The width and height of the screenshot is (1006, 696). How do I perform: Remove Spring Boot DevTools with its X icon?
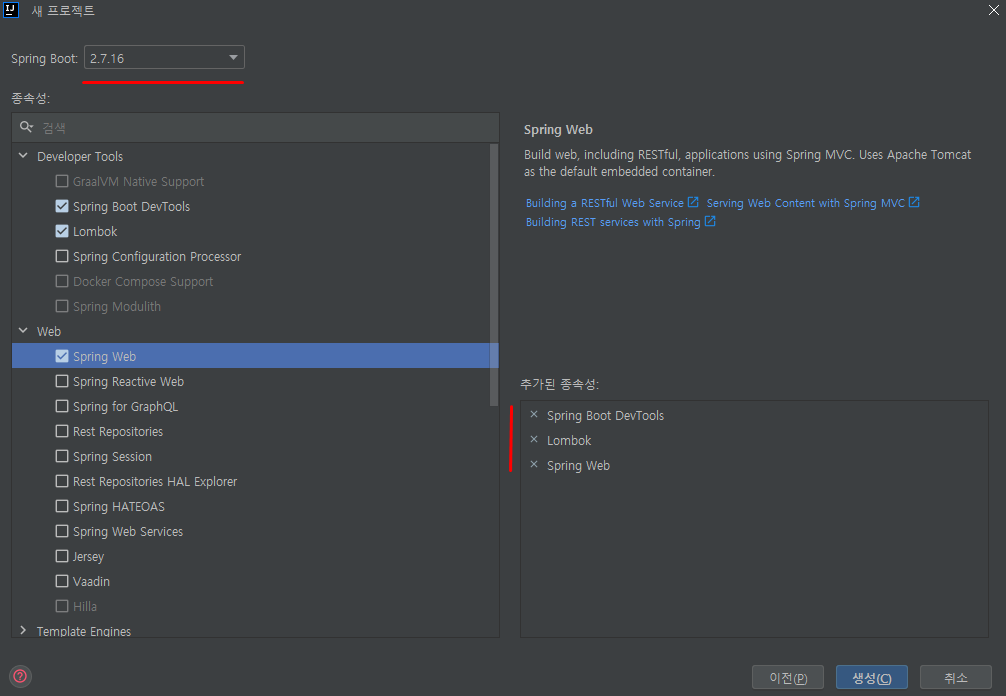(534, 414)
